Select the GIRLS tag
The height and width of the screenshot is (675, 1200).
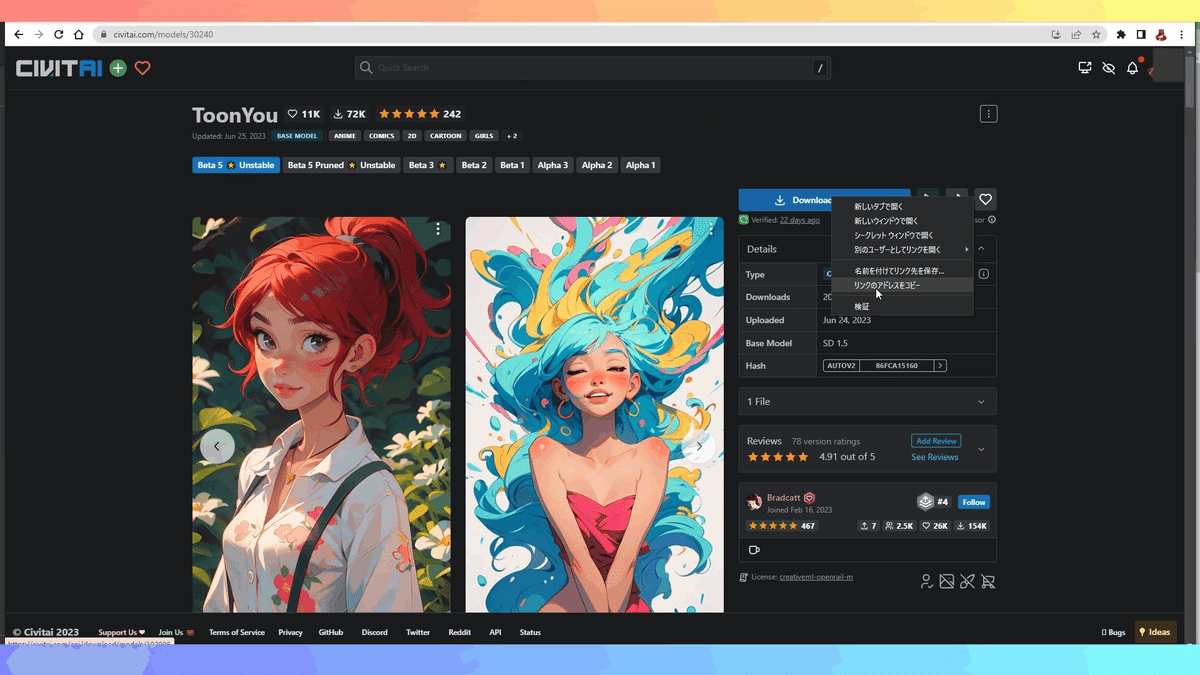point(484,136)
